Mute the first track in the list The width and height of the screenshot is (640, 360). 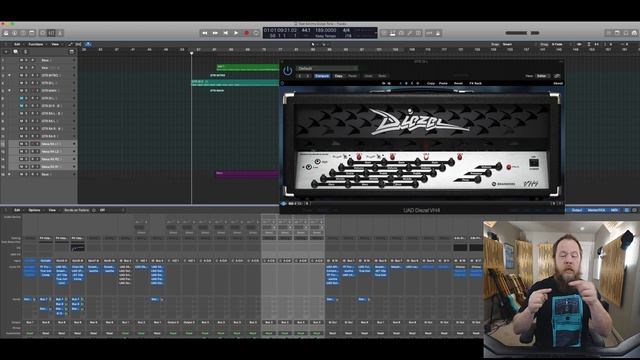[22, 60]
